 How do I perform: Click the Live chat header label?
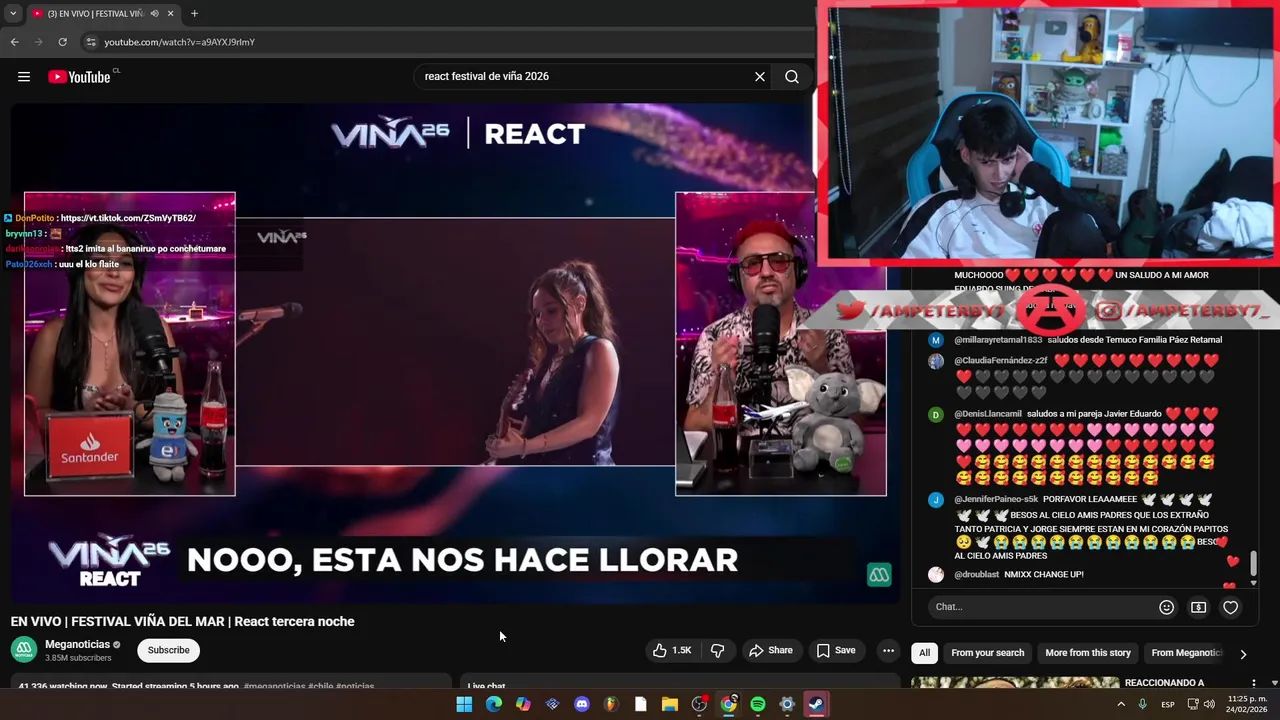(x=486, y=686)
